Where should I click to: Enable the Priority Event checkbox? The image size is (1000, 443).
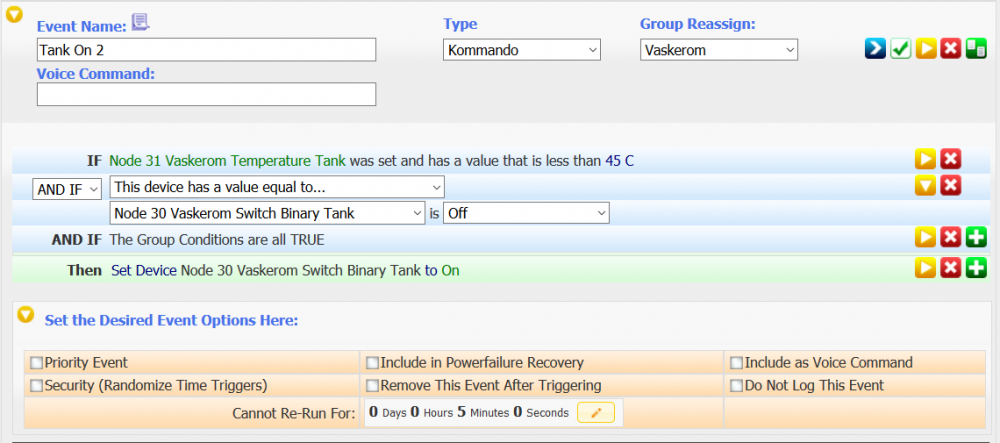[x=37, y=363]
